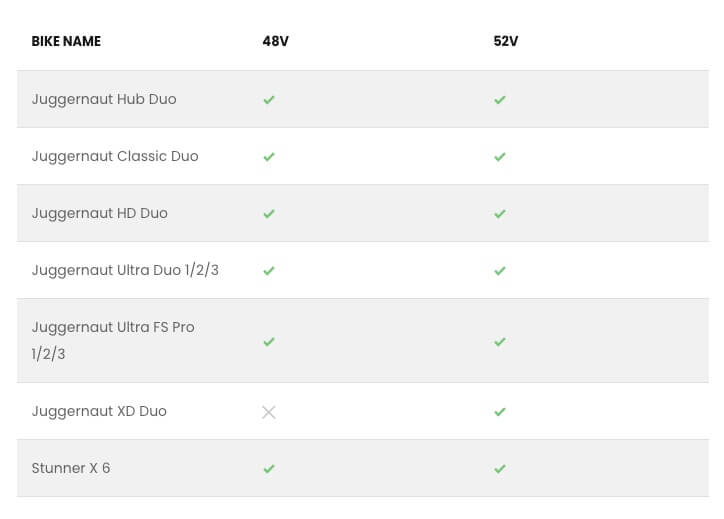
Task: Click the 52V checkmark for Juggernaut HD Duo
Action: [x=500, y=214]
